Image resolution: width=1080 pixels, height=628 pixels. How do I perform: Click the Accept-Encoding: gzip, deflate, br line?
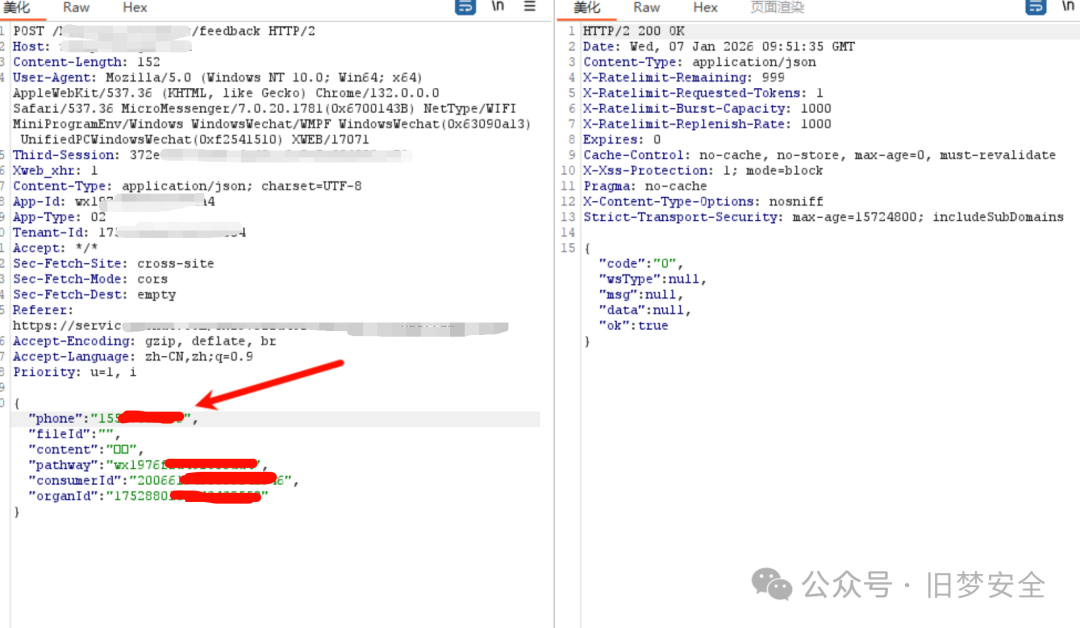[145, 341]
